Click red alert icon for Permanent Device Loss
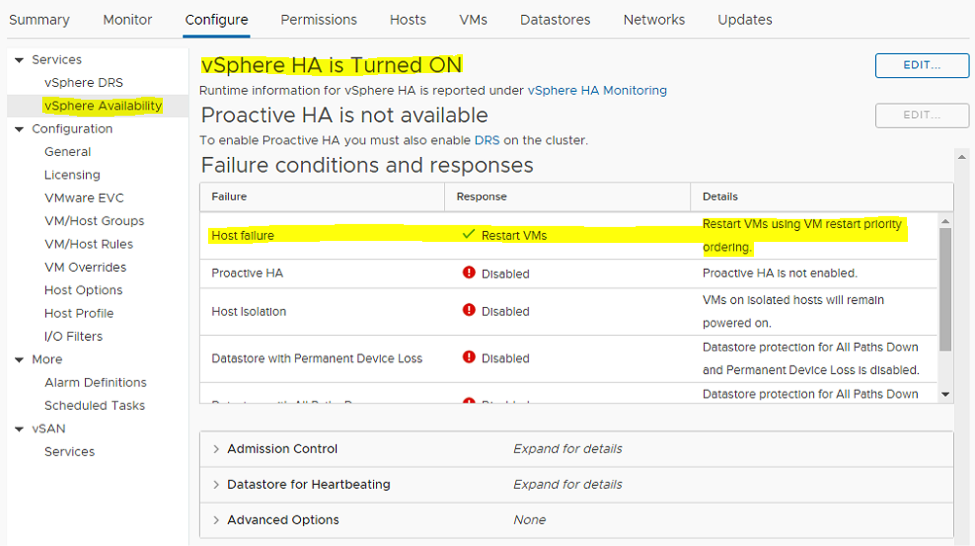 point(468,357)
